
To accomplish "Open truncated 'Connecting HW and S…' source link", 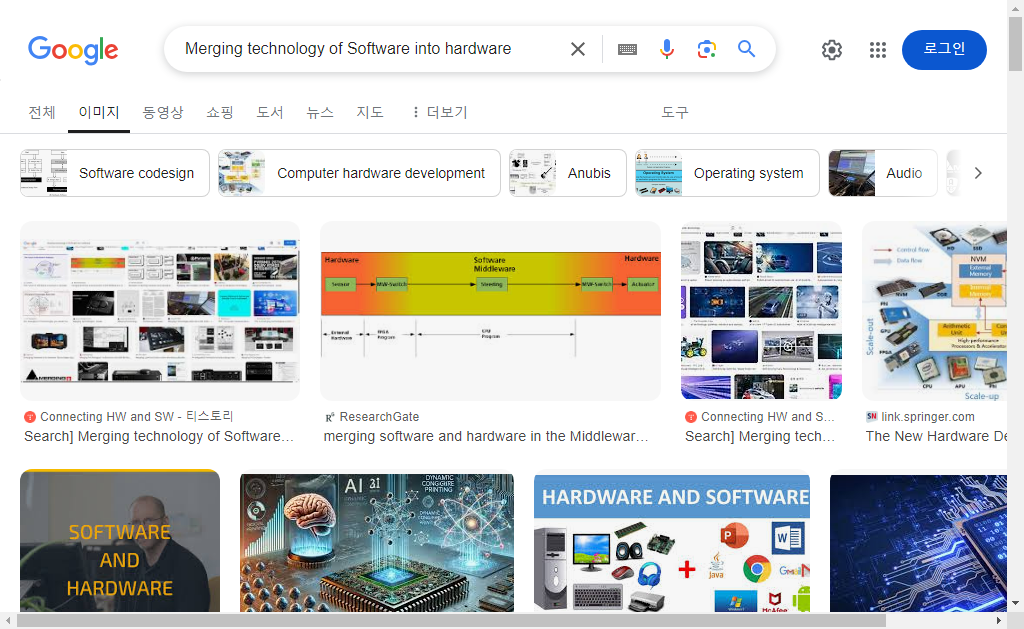I will click(760, 417).
